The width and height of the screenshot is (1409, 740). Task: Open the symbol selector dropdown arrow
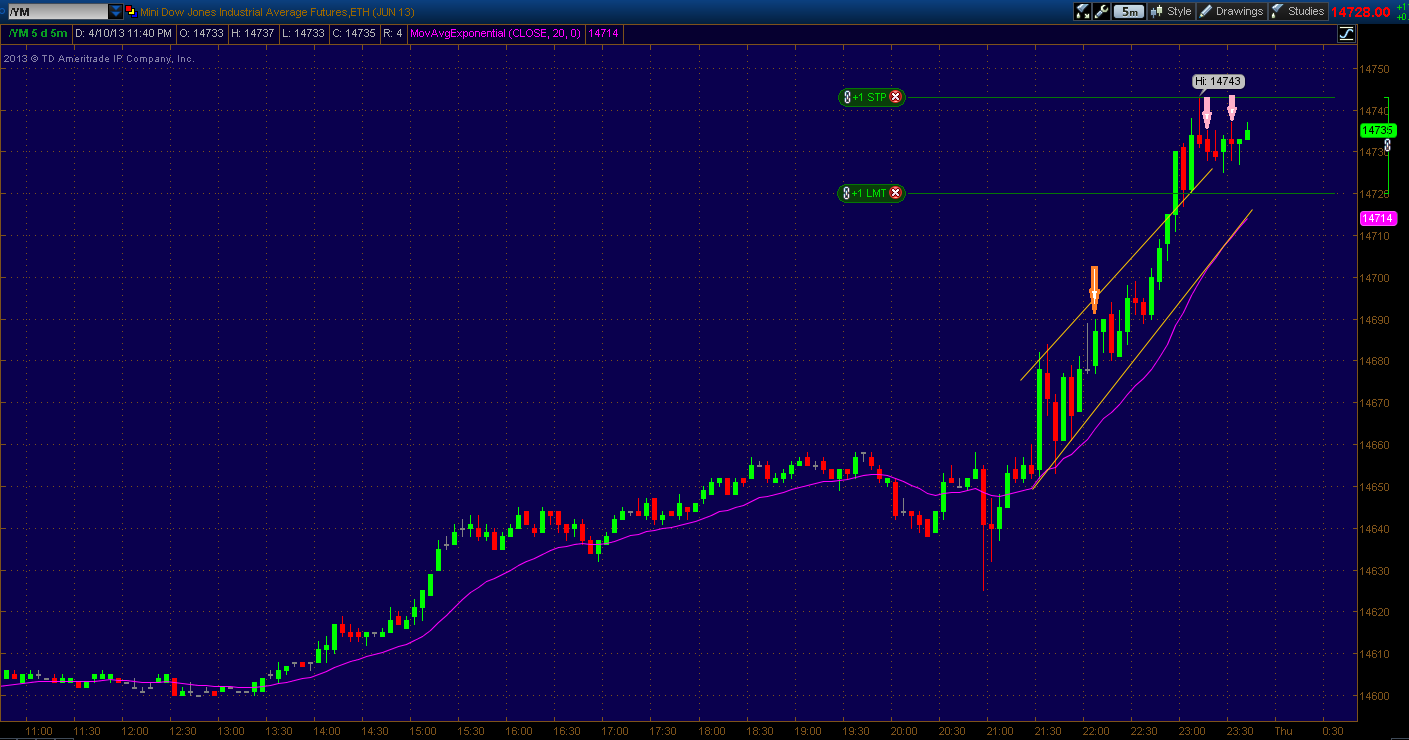click(116, 12)
